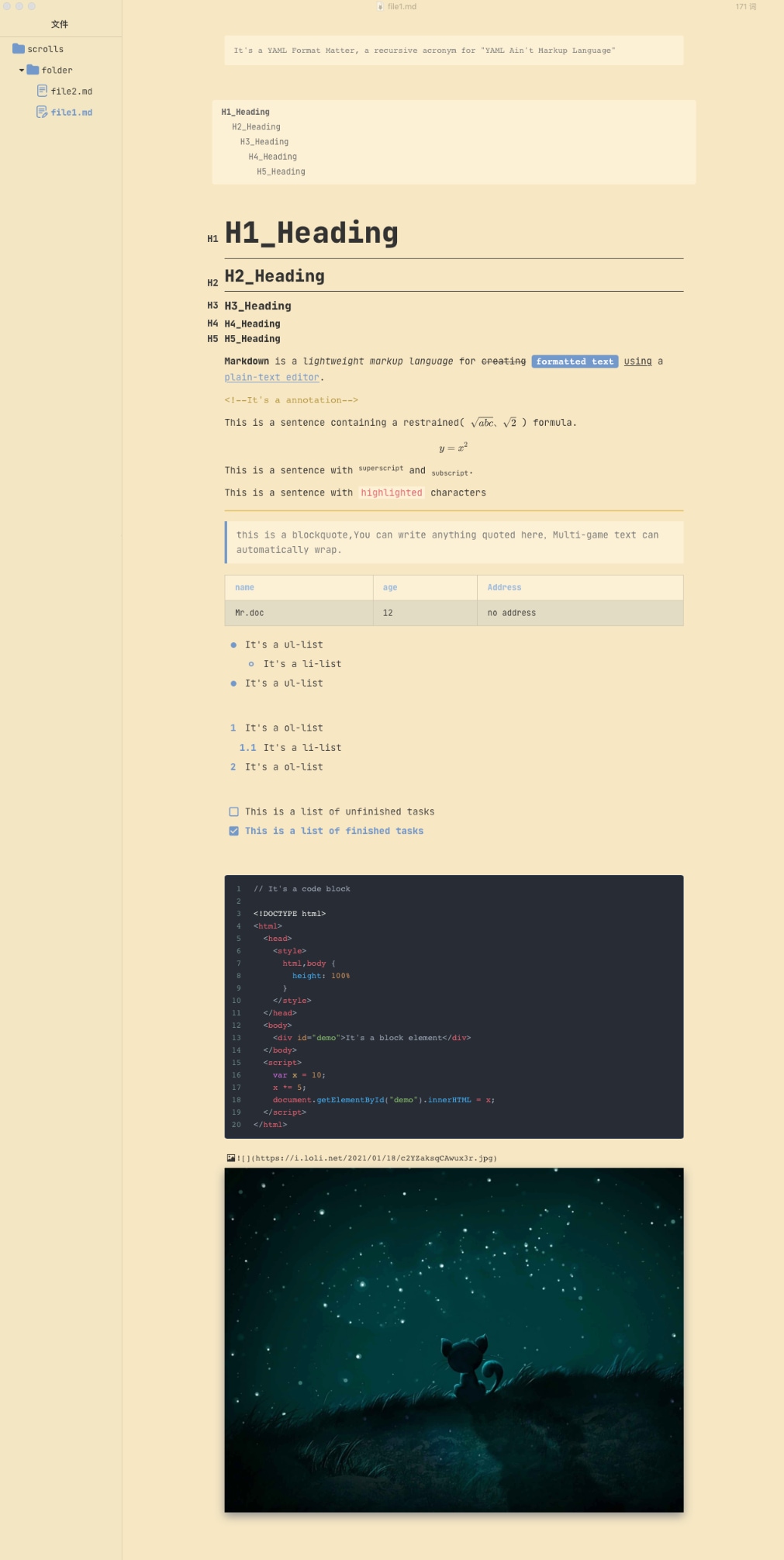Click the highlighted 'formatted text' tag
Screen dimensions: 784x1560
click(x=575, y=361)
